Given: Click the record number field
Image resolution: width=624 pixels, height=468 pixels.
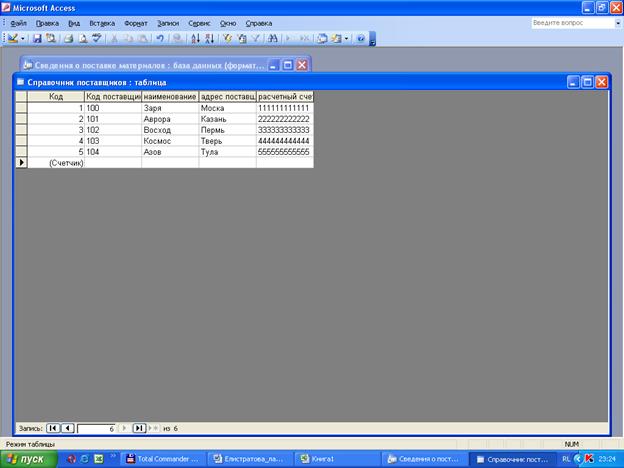Looking at the screenshot, I should (x=97, y=429).
